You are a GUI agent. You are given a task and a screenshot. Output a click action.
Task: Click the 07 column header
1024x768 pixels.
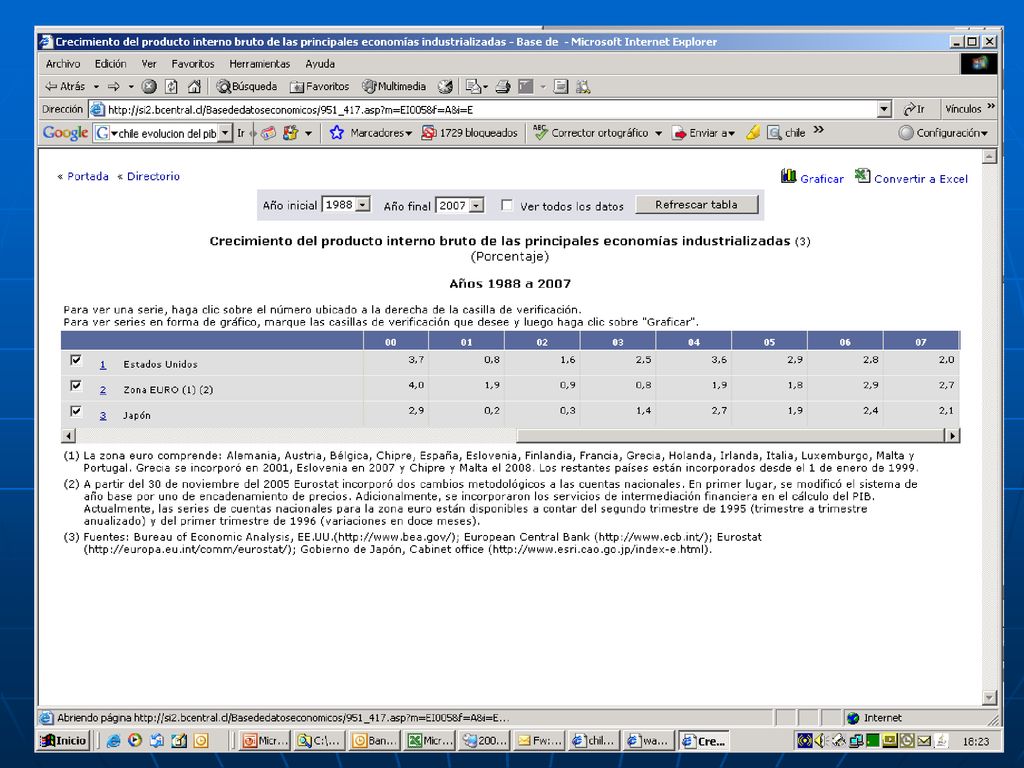coord(921,342)
